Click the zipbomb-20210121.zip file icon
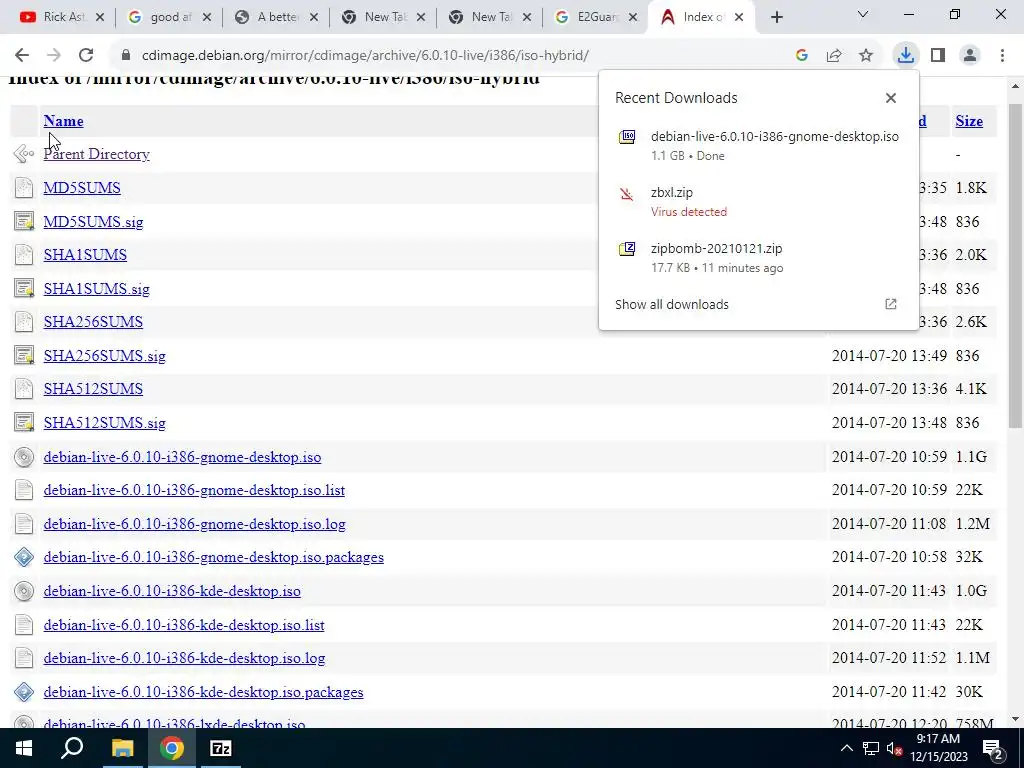The width and height of the screenshot is (1024, 768). click(627, 249)
